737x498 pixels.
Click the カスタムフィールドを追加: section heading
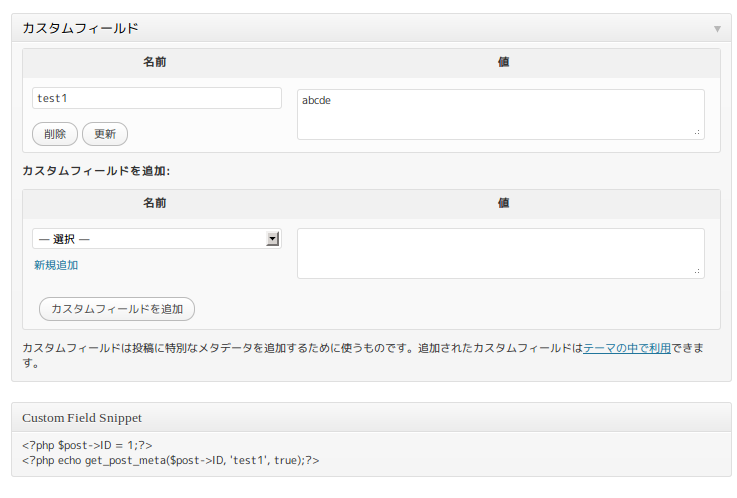[96, 171]
